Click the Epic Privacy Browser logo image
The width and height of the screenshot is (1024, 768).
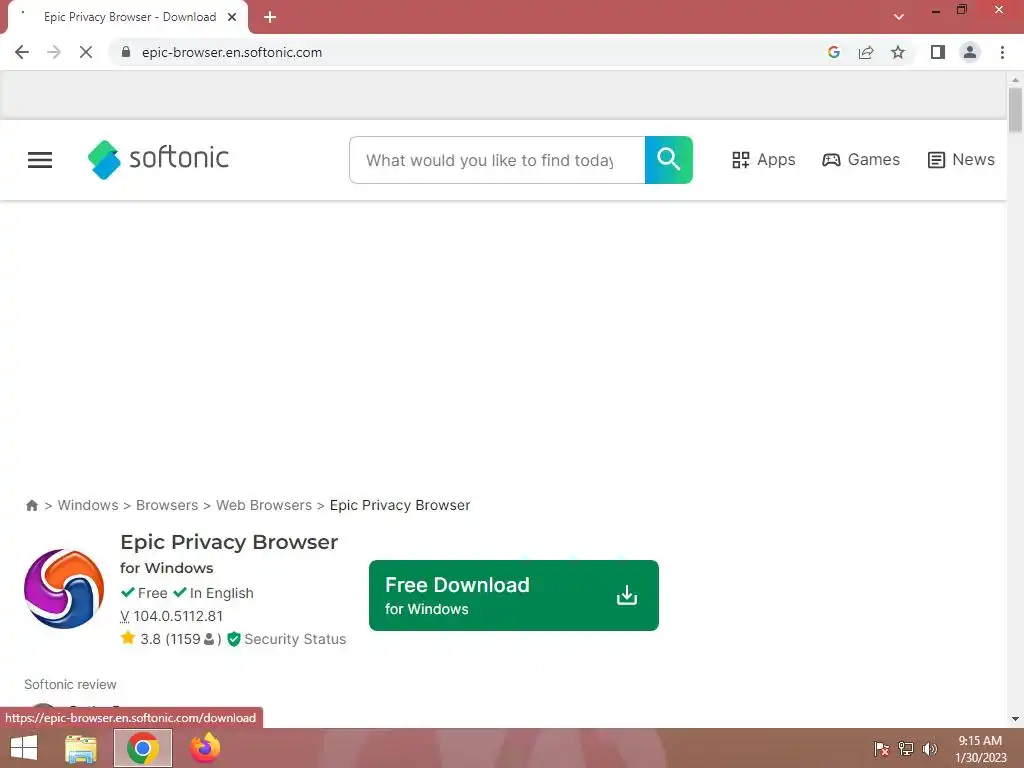pyautogui.click(x=64, y=589)
